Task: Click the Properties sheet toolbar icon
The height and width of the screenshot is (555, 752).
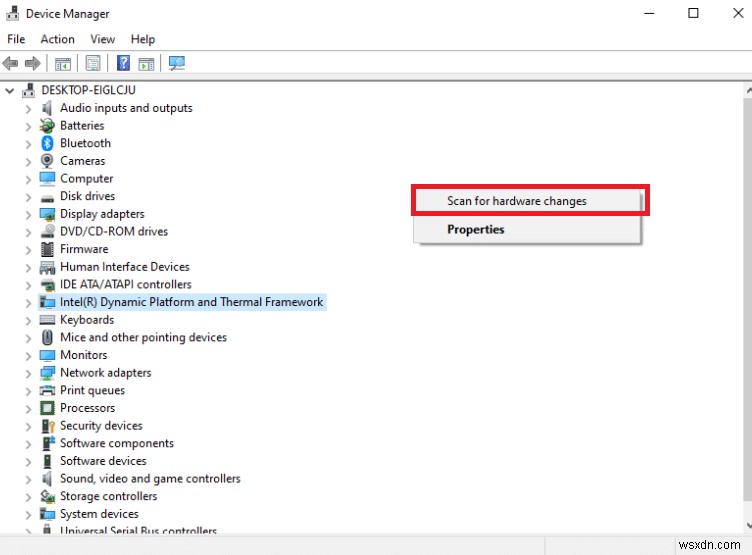Action: click(x=93, y=63)
